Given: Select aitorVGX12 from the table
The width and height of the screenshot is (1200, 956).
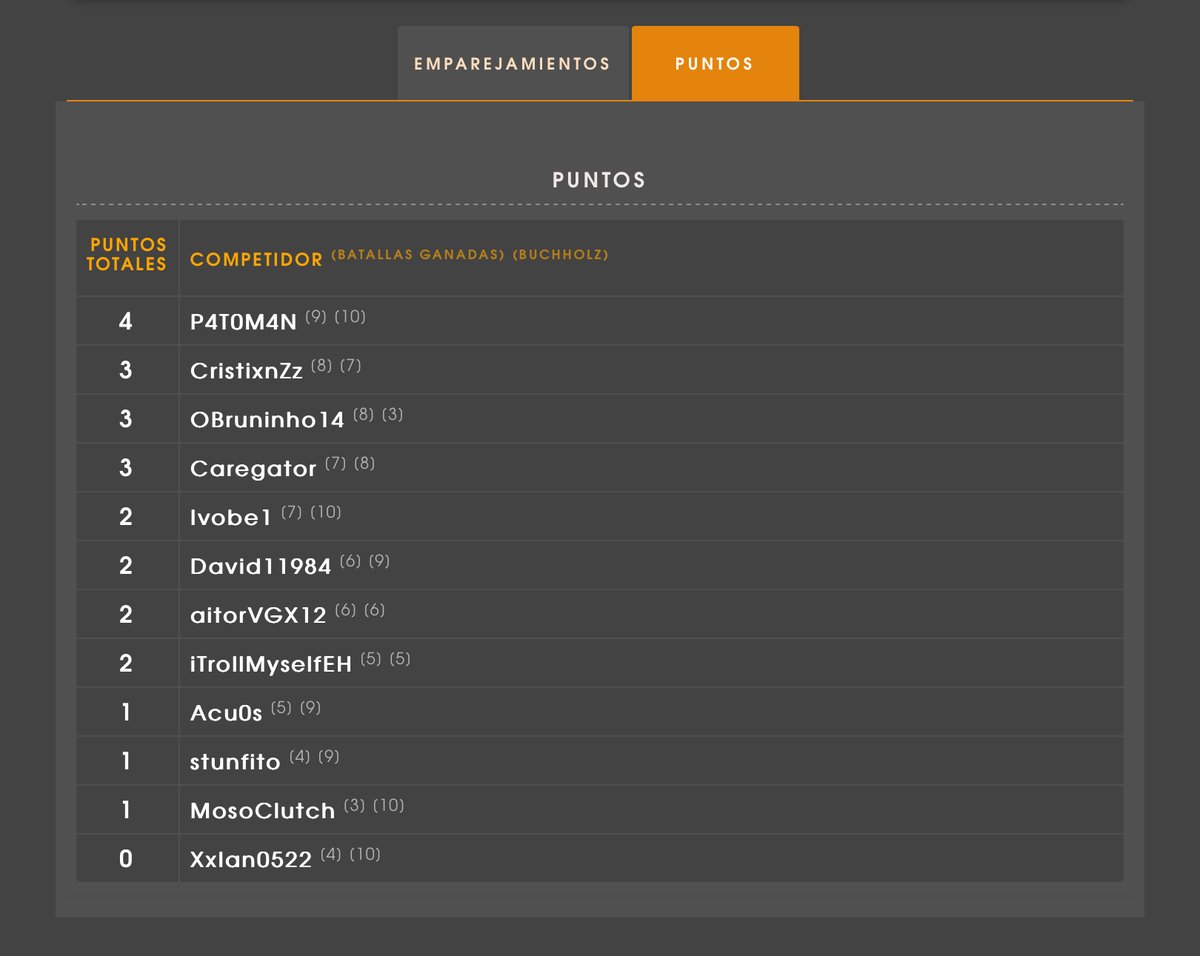Looking at the screenshot, I should (x=258, y=613).
